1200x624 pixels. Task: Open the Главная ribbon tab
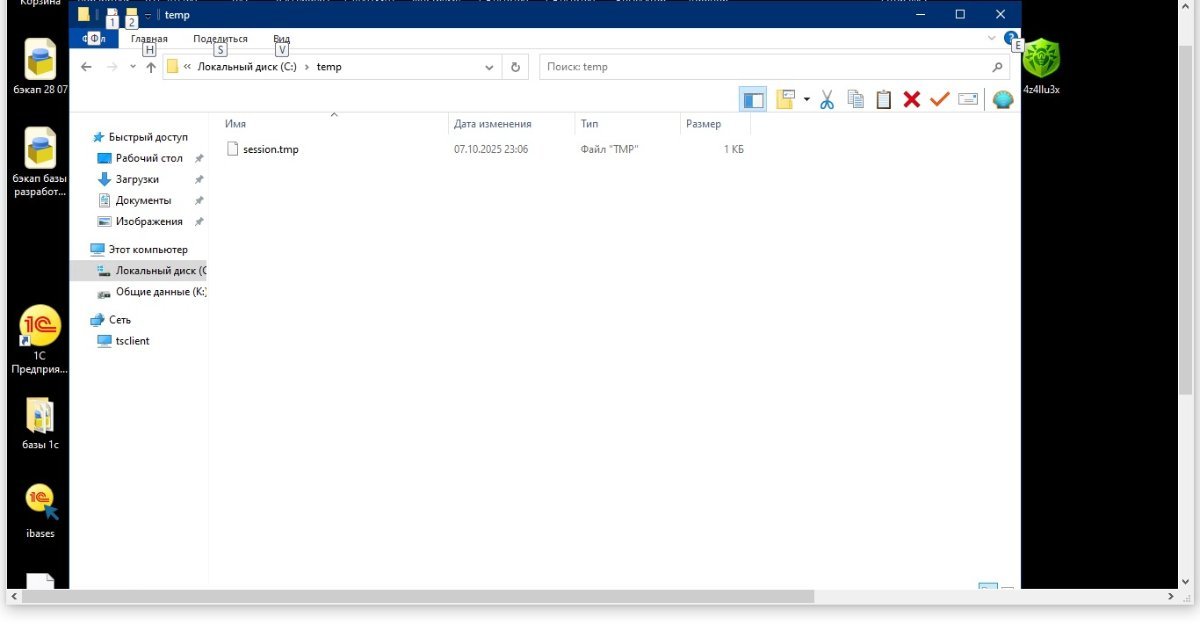click(149, 39)
